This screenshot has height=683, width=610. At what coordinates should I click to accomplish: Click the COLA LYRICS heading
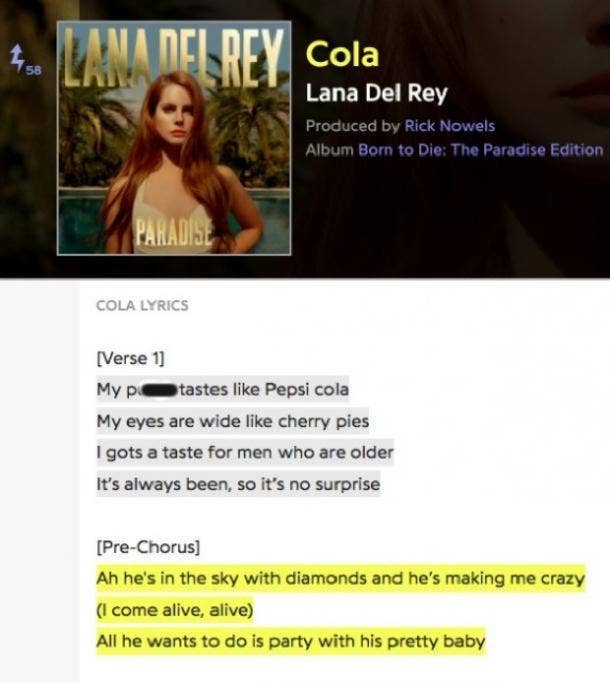coord(142,305)
